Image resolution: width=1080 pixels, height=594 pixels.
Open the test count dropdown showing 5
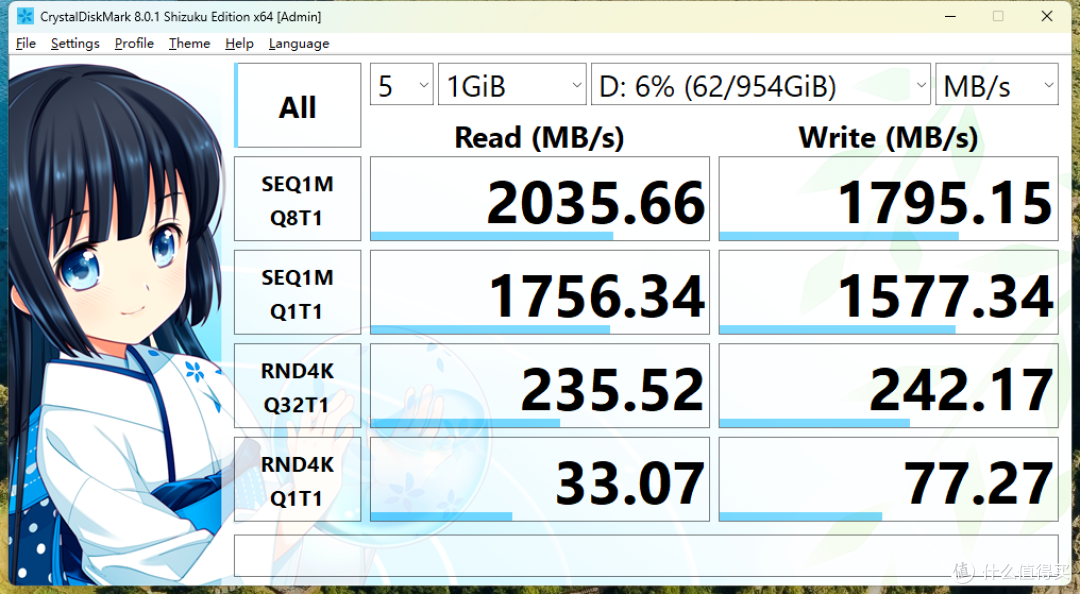click(x=402, y=85)
